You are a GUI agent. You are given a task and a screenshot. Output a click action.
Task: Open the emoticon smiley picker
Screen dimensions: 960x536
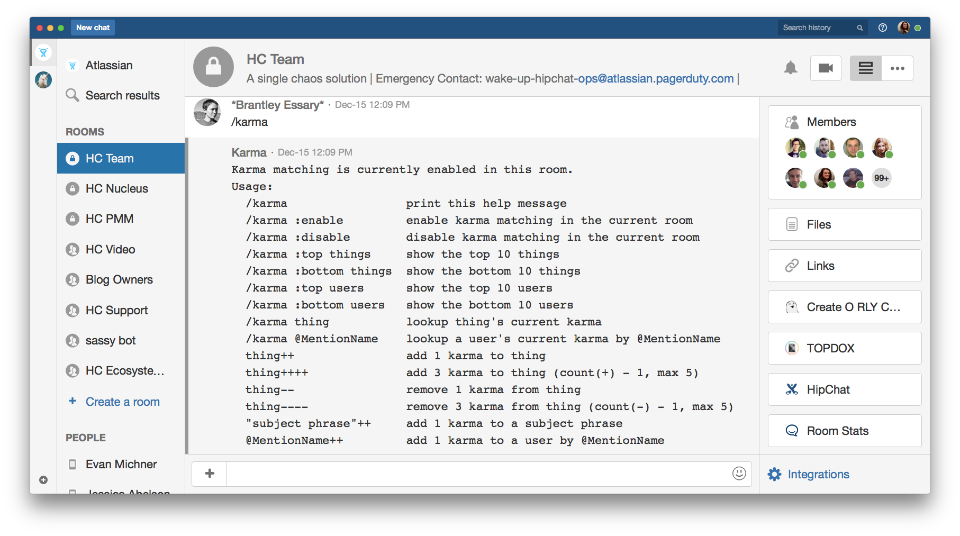(x=739, y=473)
